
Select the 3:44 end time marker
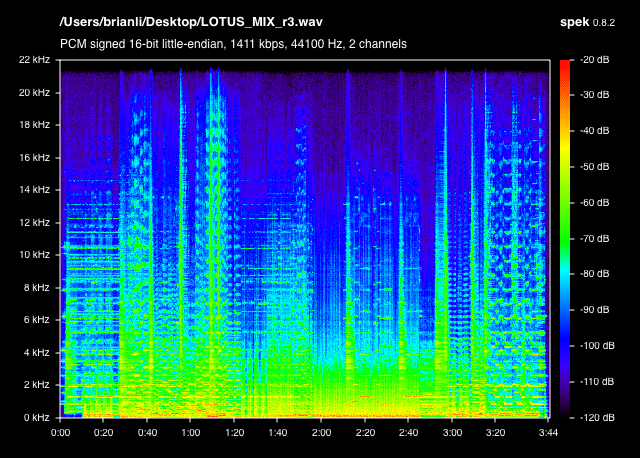(548, 433)
